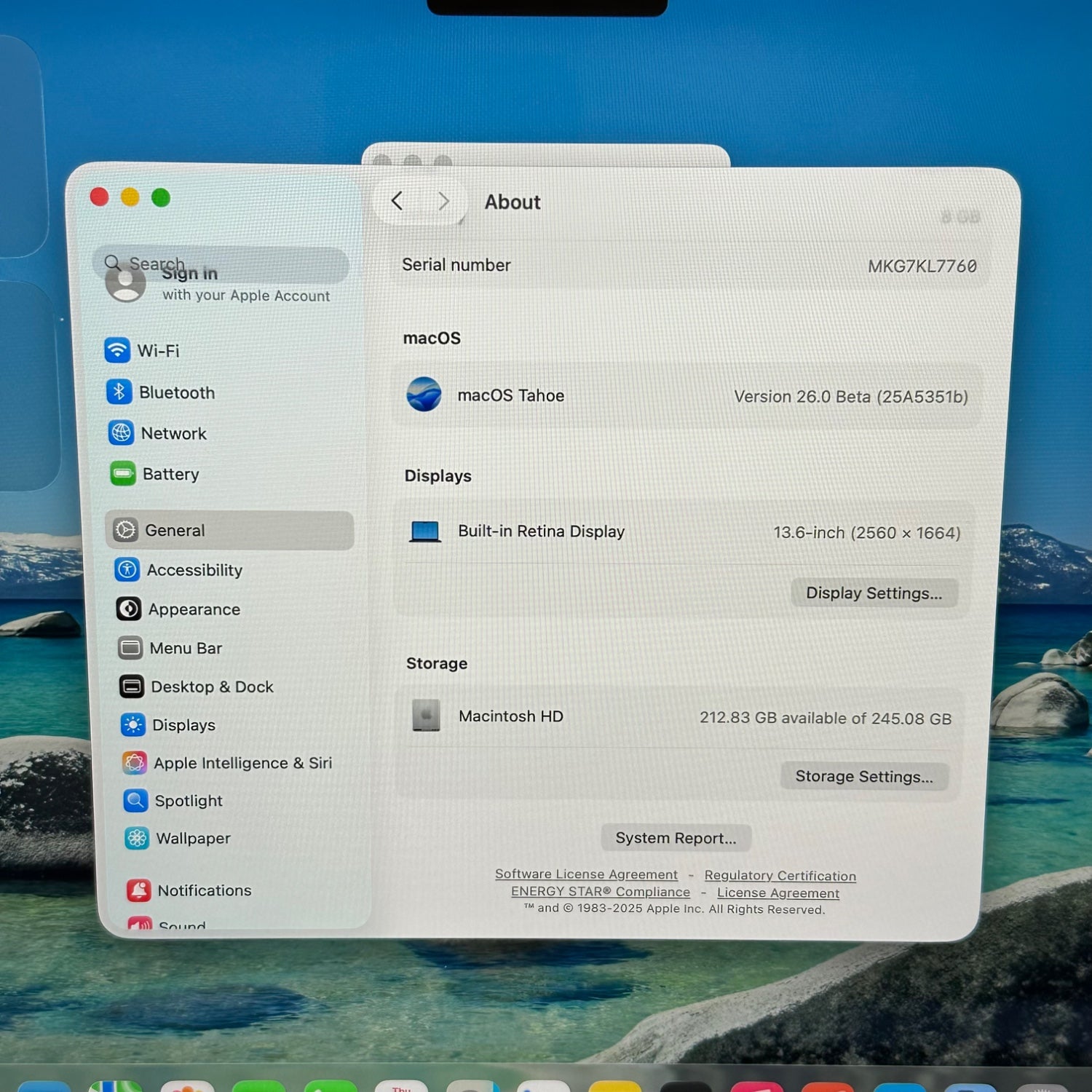Click the Regulatory Certification link
Image resolution: width=1092 pixels, height=1092 pixels.
pyautogui.click(x=780, y=876)
